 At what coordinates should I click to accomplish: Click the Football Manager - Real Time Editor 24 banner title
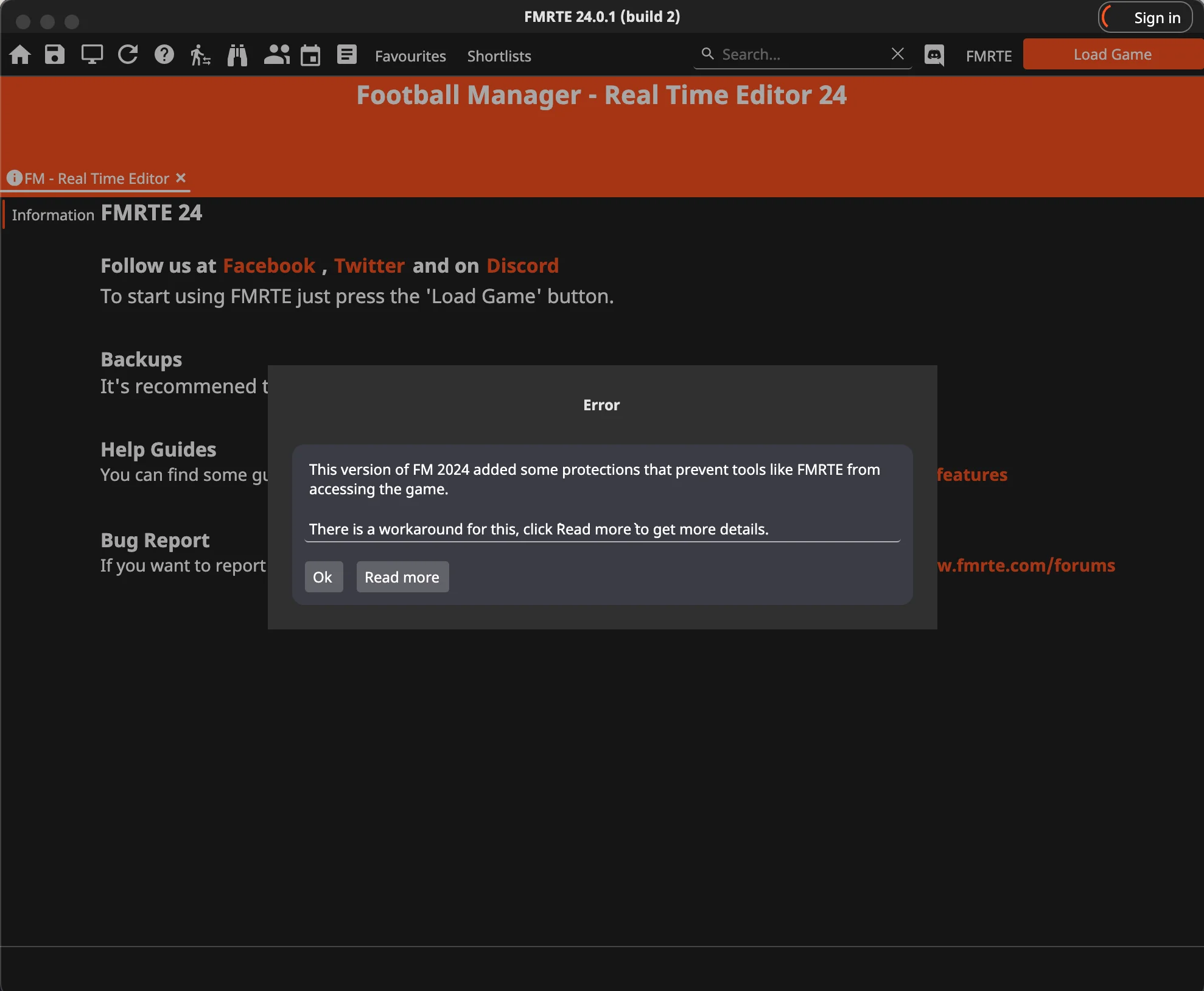click(x=601, y=95)
